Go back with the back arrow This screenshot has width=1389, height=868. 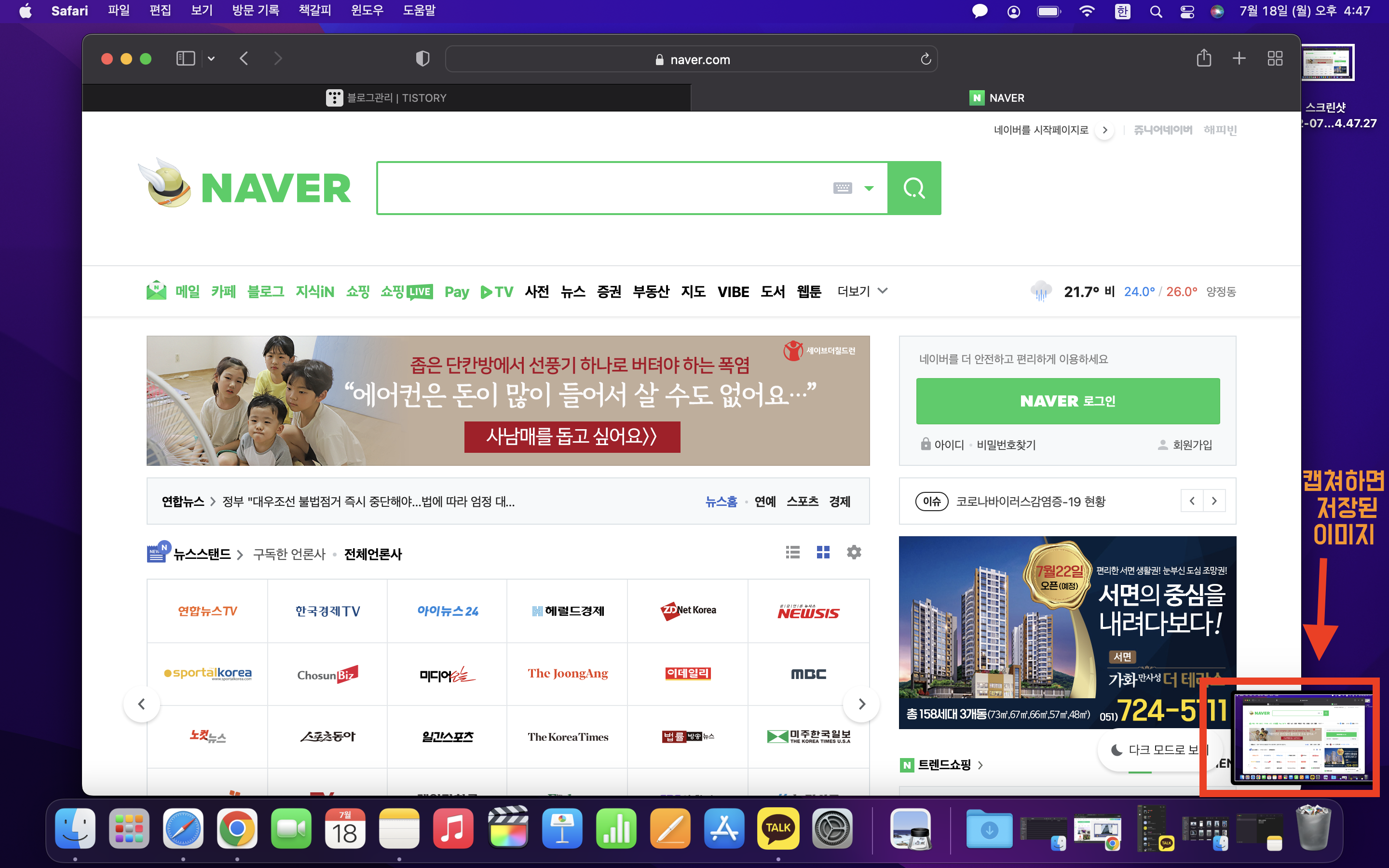click(x=245, y=58)
